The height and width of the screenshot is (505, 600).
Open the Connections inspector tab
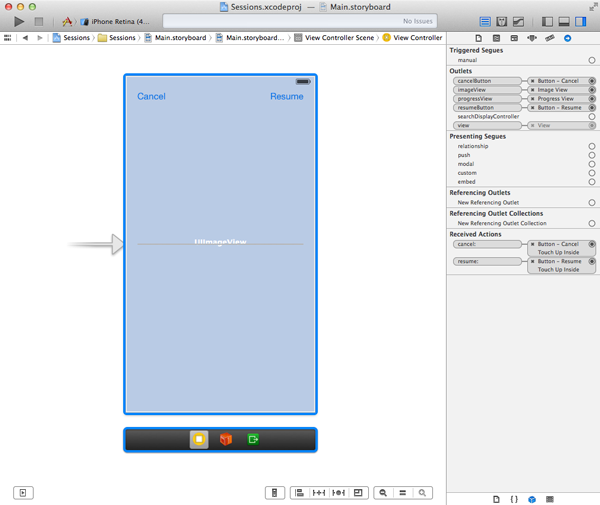pos(567,38)
